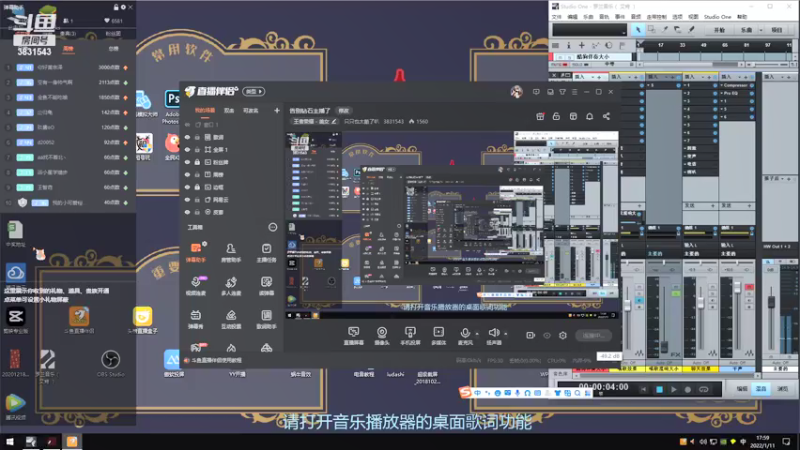Click the 项目 button in Studio One
800x450 pixels.
pyautogui.click(x=777, y=30)
